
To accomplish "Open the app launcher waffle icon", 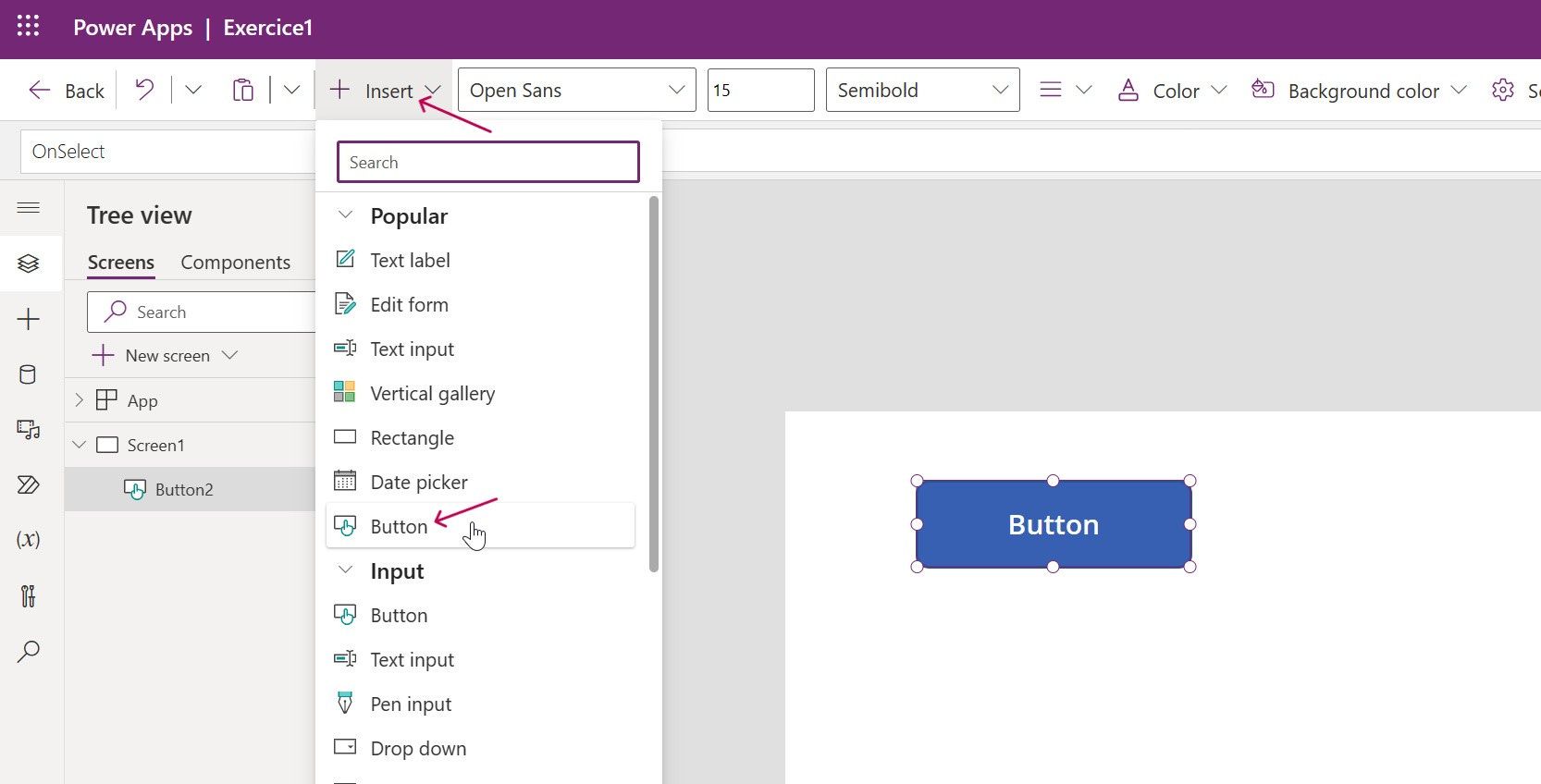I will point(28,26).
